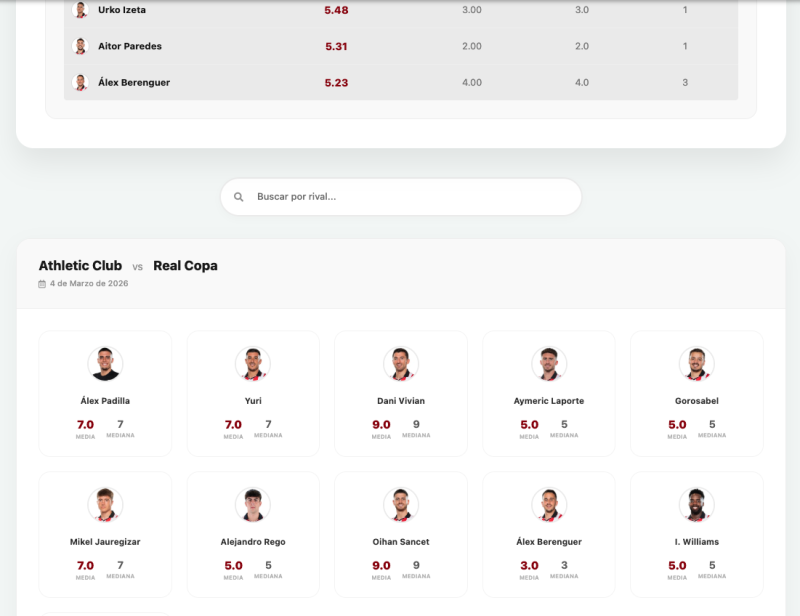Click the Mikel Jauregizar card name
The width and height of the screenshot is (800, 616).
(105, 541)
